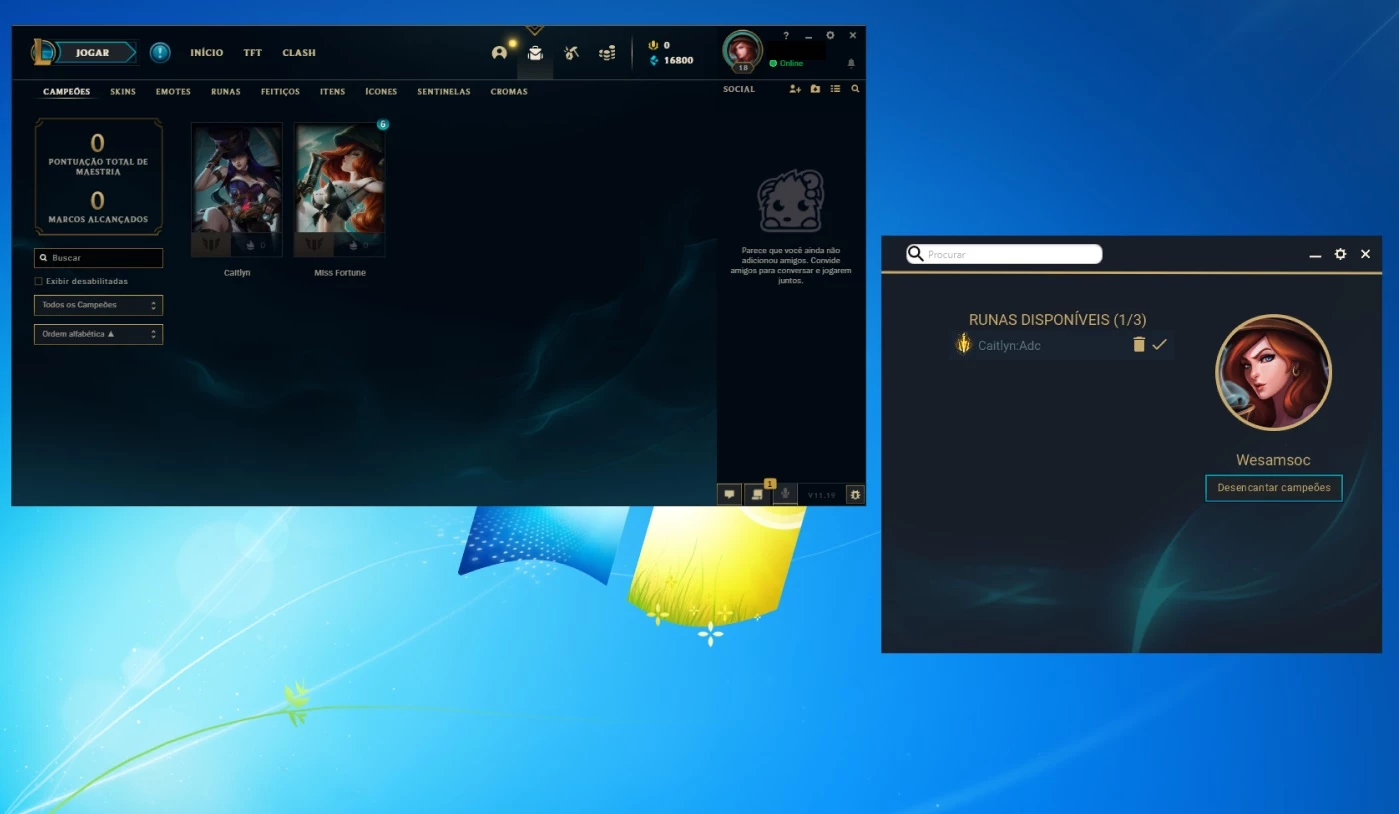
Task: Expand the Ordem alfabética sort dropdown
Action: point(98,334)
